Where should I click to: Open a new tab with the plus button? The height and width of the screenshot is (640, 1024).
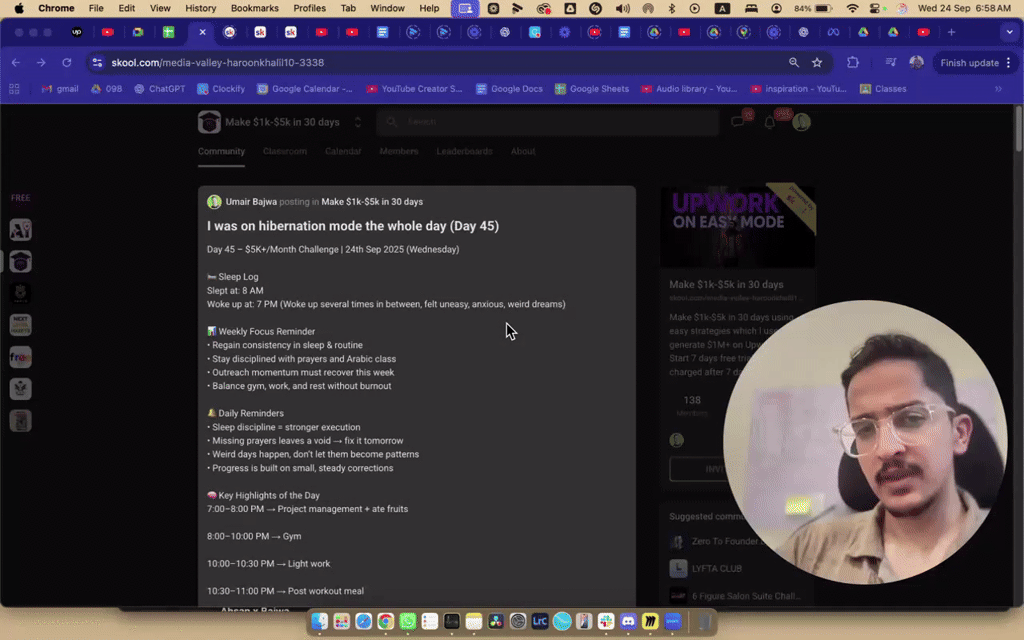tap(952, 32)
